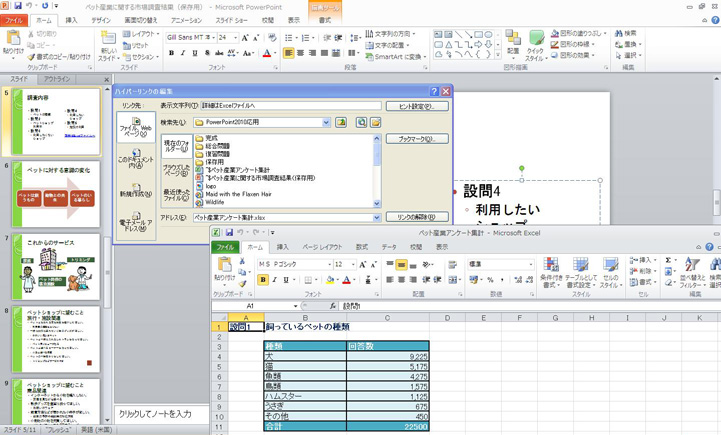
Task: Click ScreenTip (ヒント設定) button
Action: (x=417, y=106)
